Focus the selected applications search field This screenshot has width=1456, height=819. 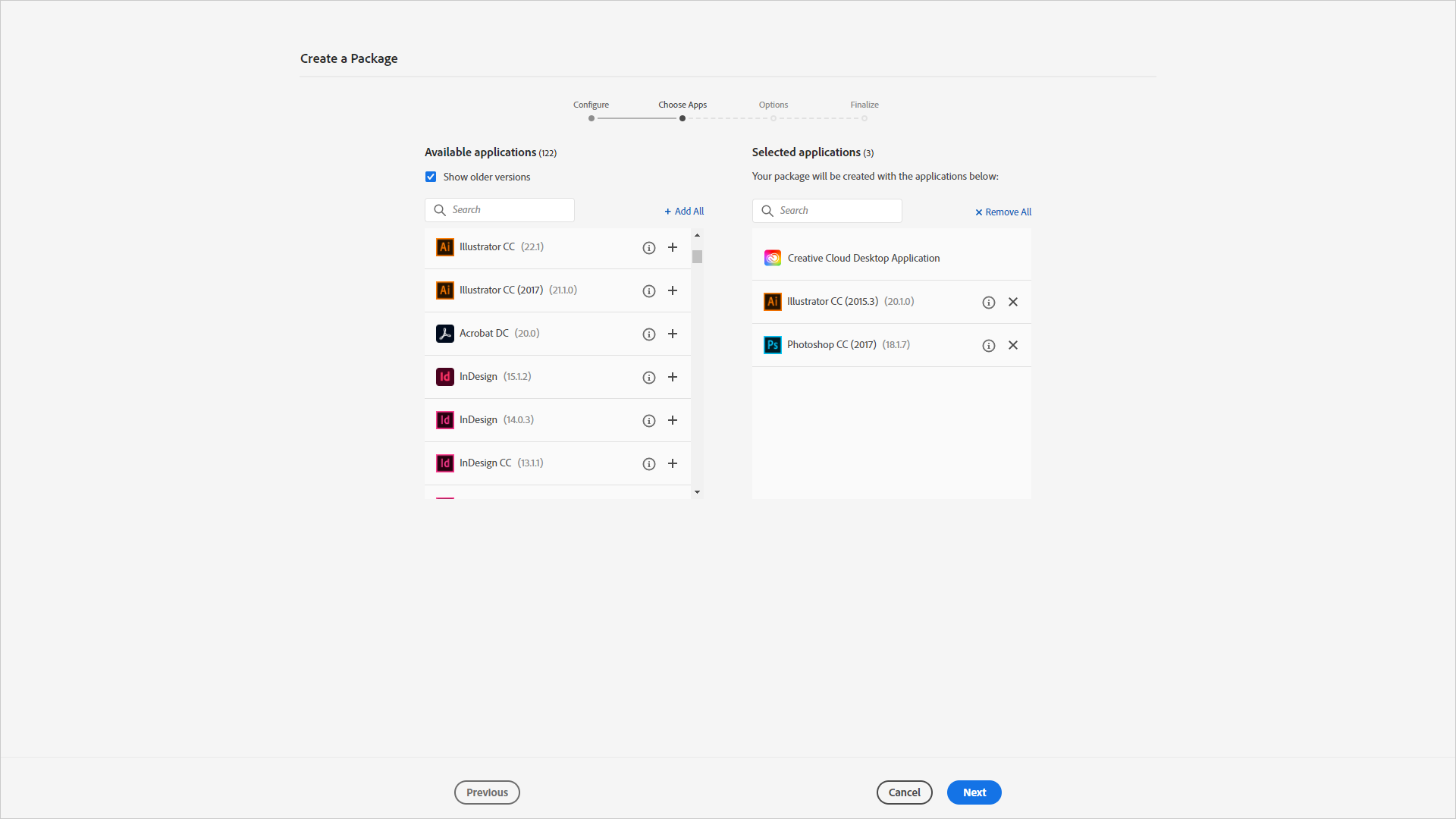(x=827, y=211)
